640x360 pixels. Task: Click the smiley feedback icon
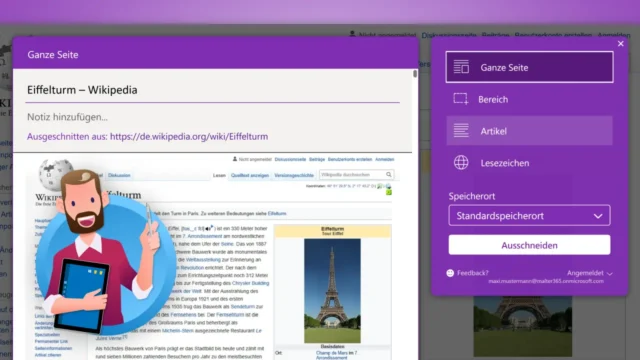450,273
